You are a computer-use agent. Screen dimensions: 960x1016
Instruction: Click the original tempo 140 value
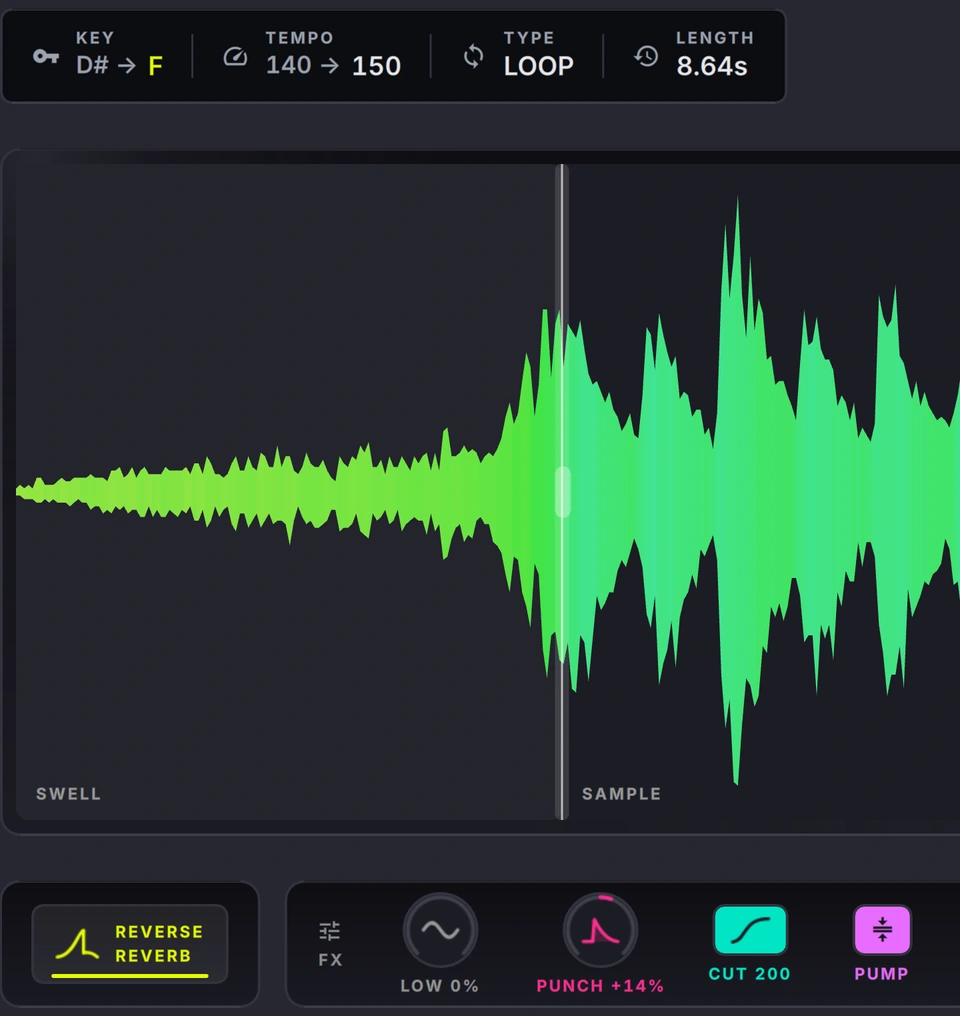tap(289, 65)
